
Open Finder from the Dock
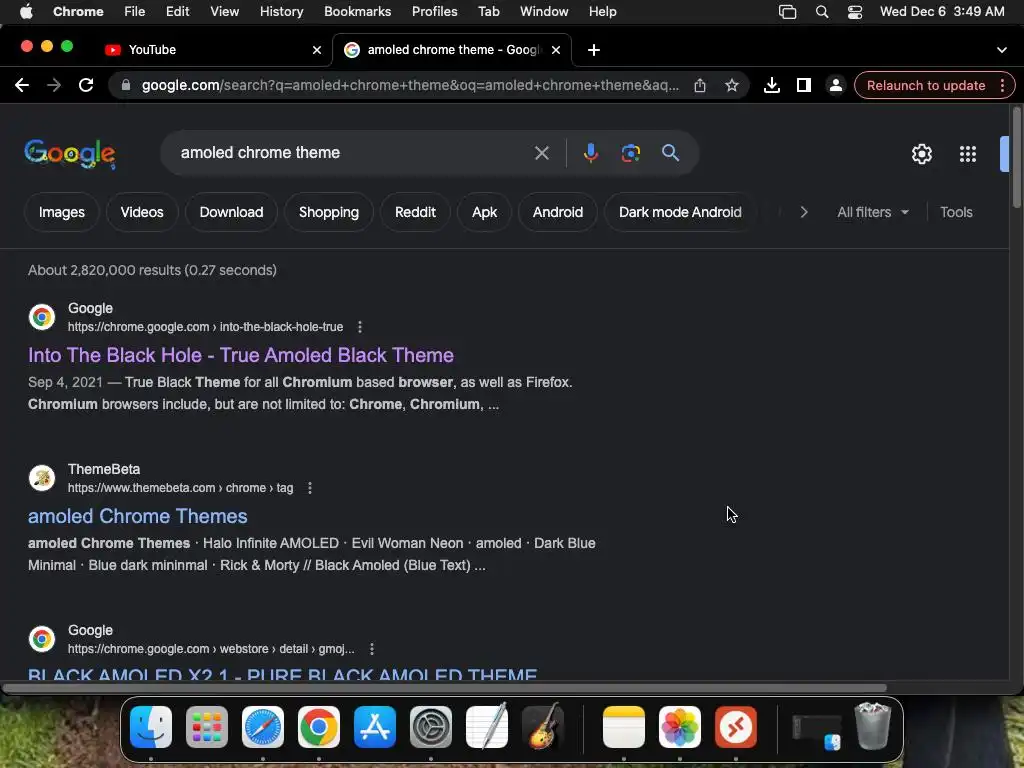[x=151, y=727]
